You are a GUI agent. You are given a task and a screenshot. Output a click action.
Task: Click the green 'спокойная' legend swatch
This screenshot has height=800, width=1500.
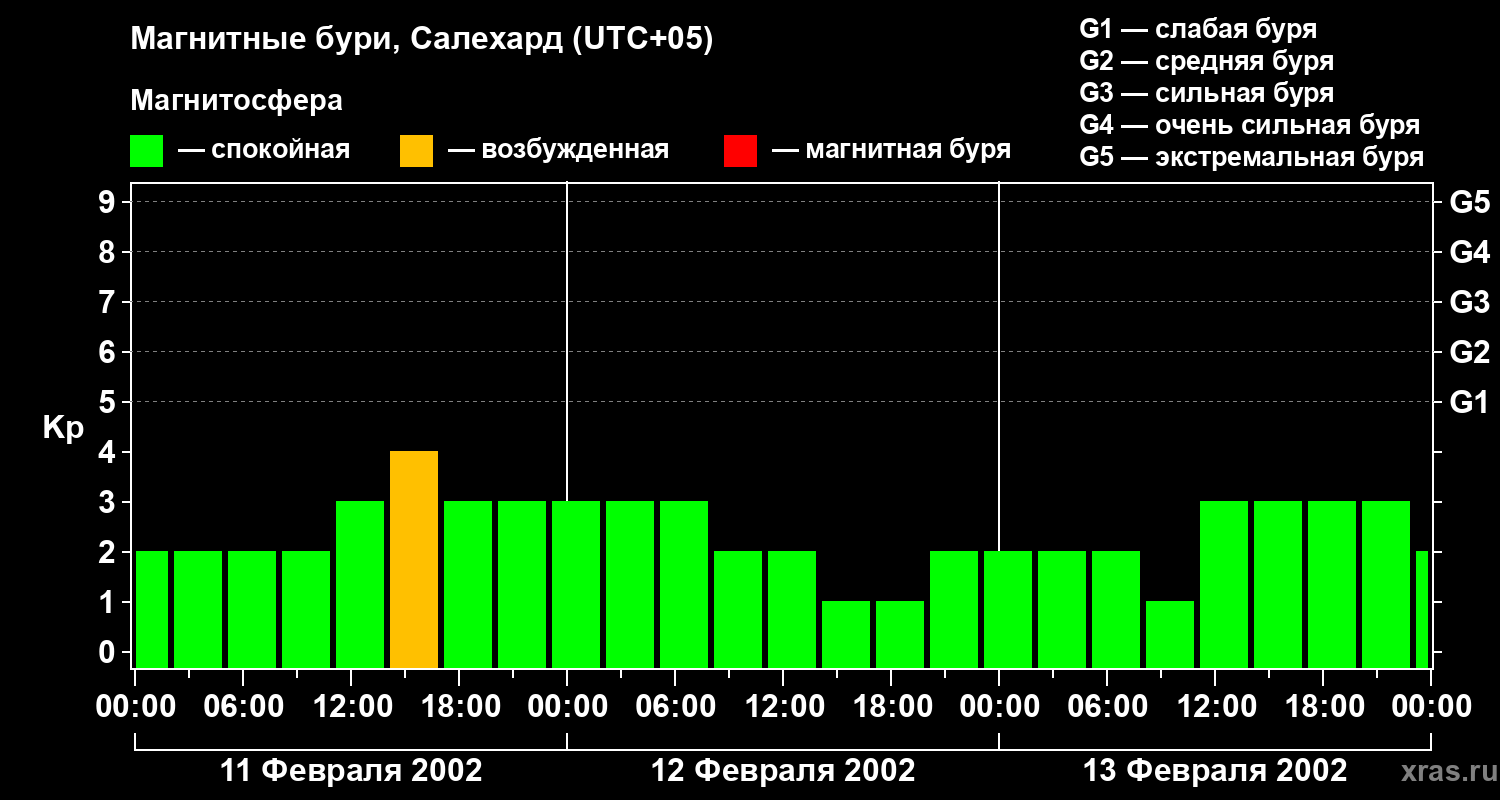pyautogui.click(x=147, y=150)
